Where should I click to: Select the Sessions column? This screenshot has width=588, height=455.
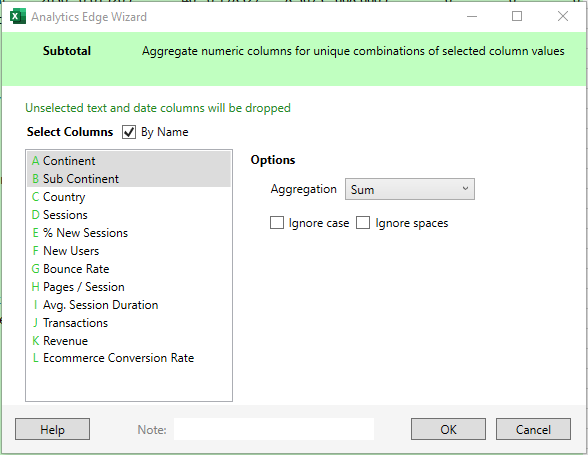tap(129, 215)
